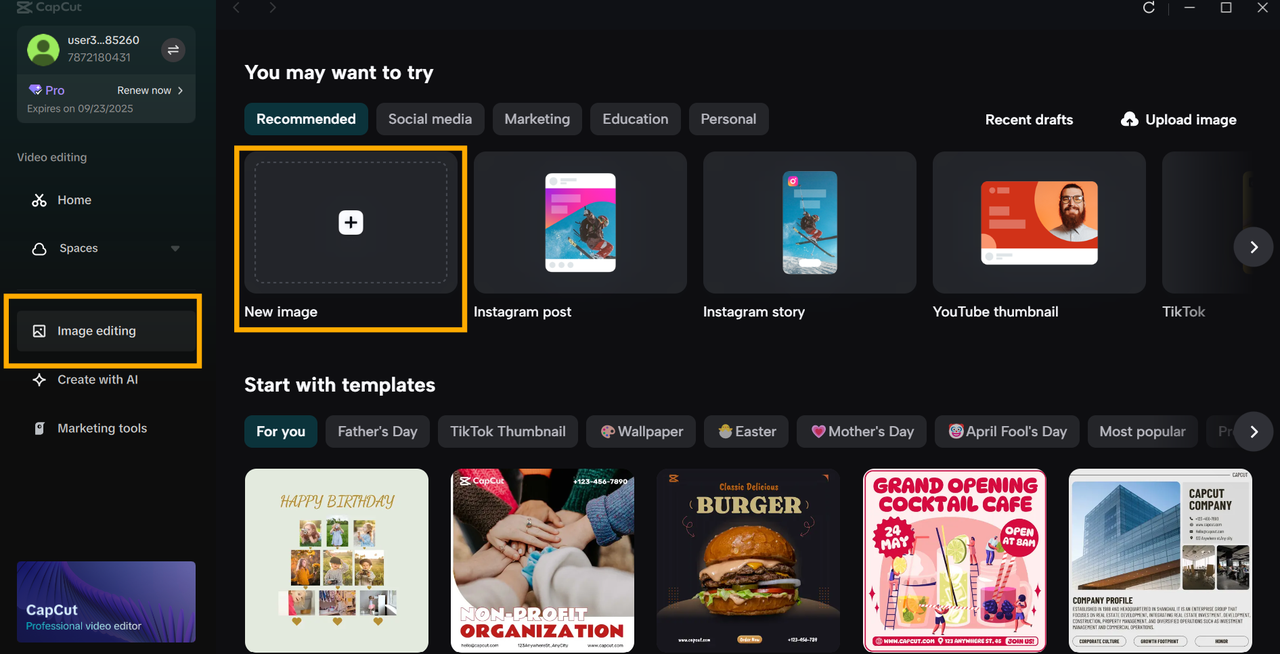This screenshot has height=654, width=1280.
Task: Open the Burger template thumbnail
Action: point(748,560)
